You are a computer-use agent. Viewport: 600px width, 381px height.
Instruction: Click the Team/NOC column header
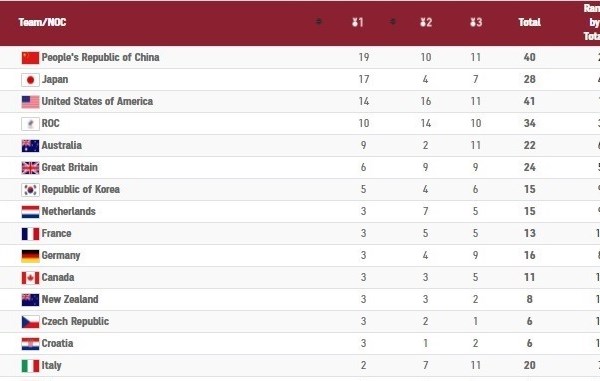pos(42,22)
